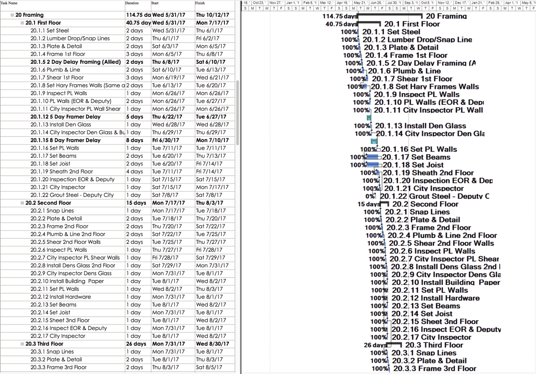Click the 114.75 days duration cell for 20 Framing
The image size is (536, 374).
(138, 15)
